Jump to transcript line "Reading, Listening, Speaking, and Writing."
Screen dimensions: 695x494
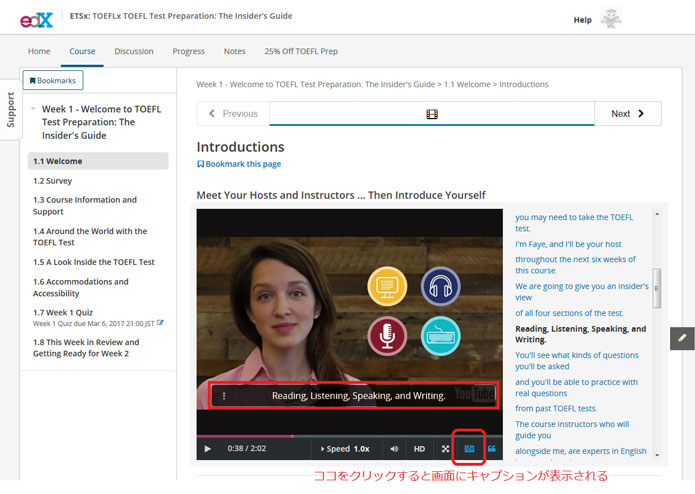[580, 334]
